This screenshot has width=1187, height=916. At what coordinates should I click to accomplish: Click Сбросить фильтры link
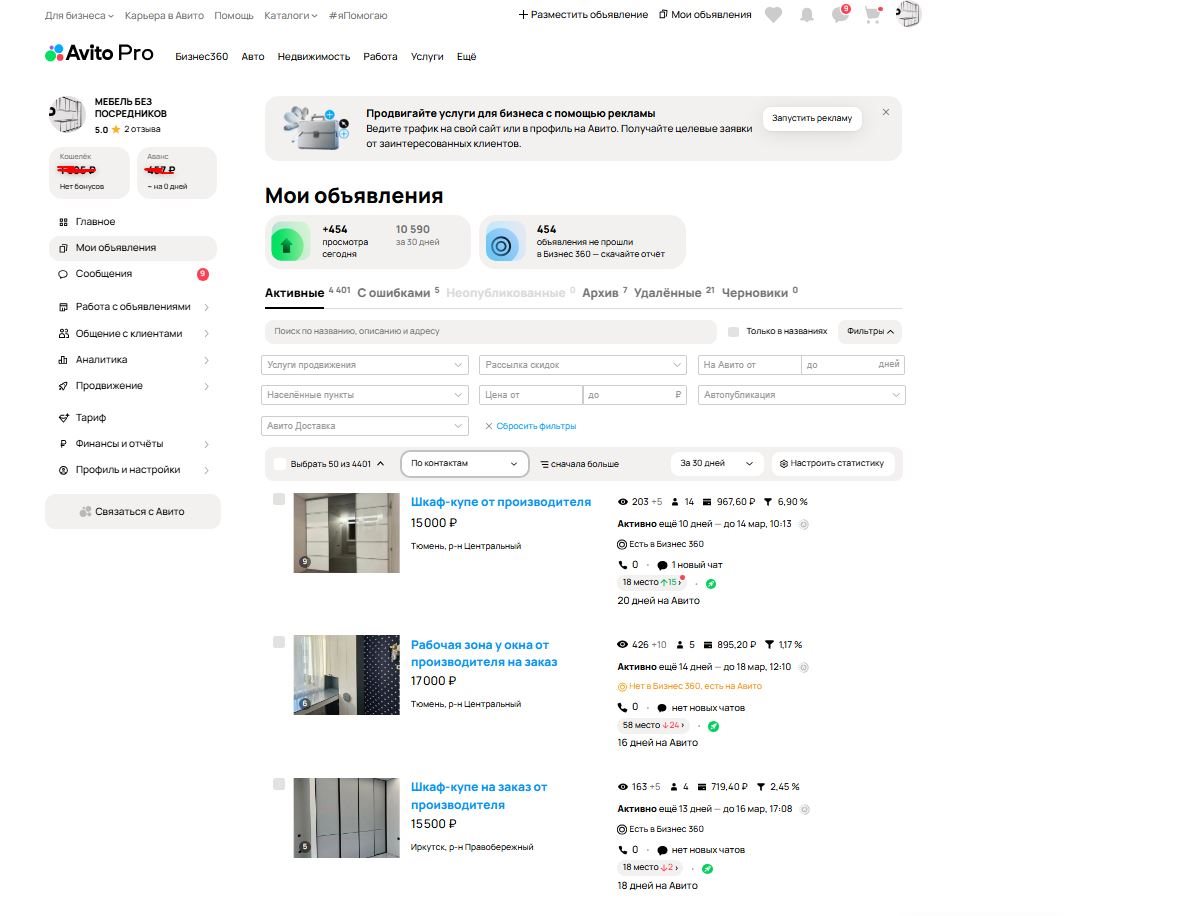(x=531, y=426)
